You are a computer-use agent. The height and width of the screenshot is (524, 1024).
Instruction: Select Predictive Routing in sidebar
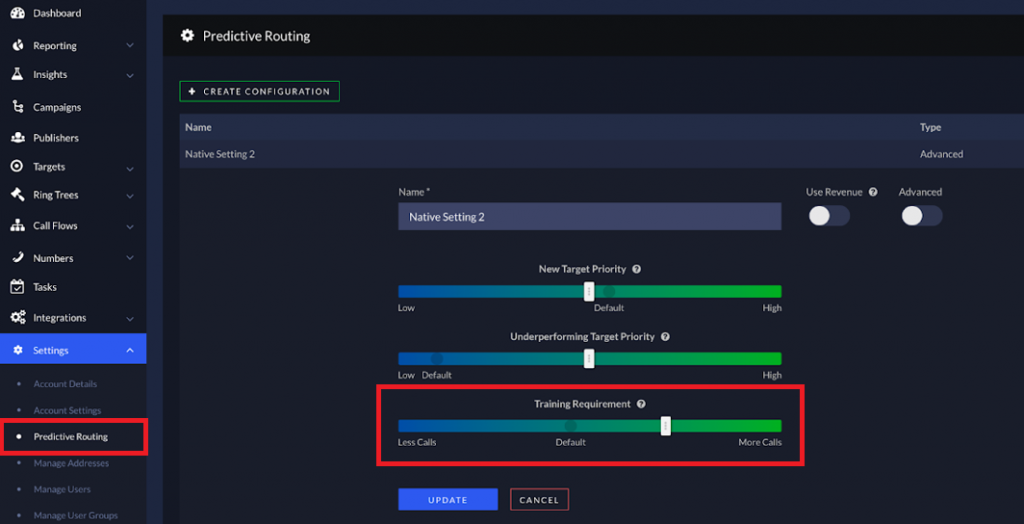click(70, 437)
